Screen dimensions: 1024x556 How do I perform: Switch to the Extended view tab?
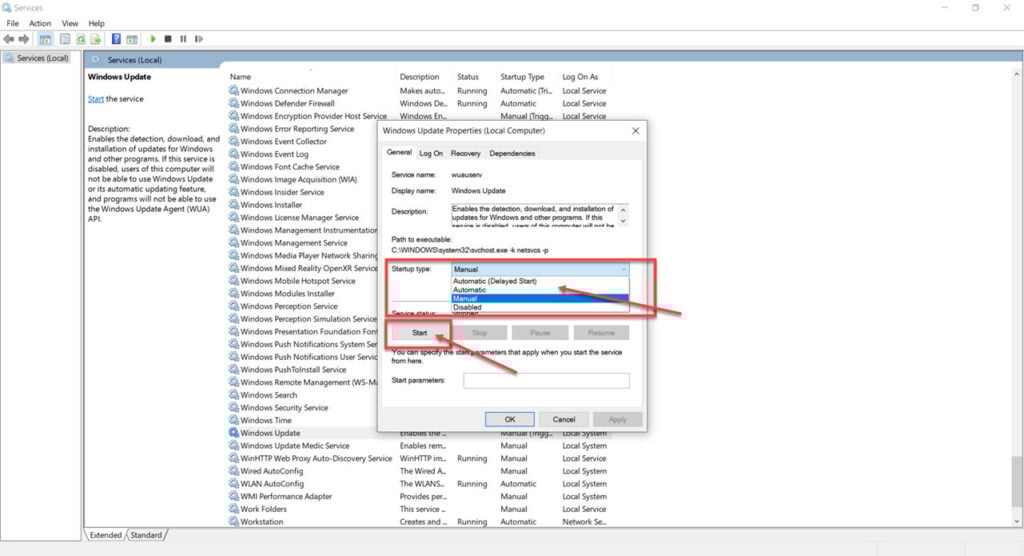106,535
